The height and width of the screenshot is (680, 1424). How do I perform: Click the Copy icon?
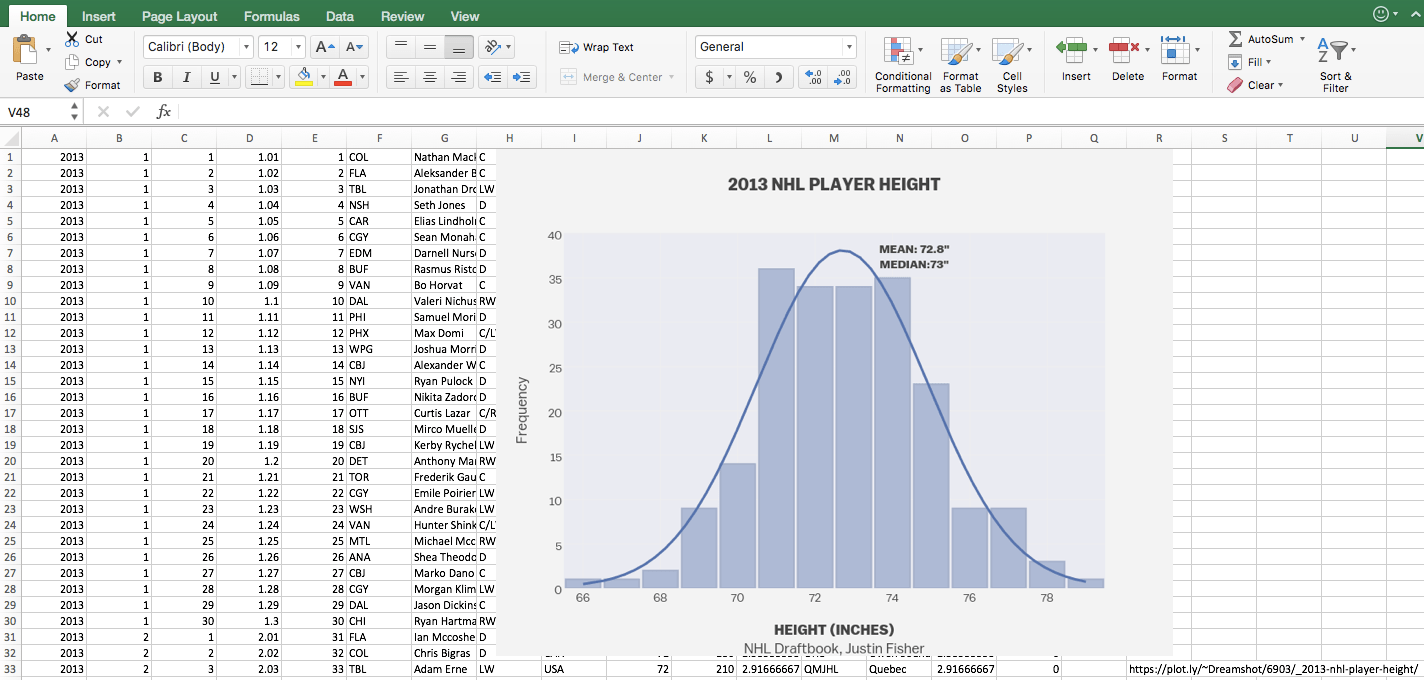click(72, 62)
